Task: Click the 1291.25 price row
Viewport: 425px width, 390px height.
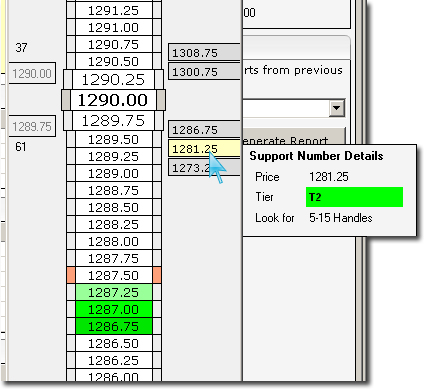Action: [114, 11]
